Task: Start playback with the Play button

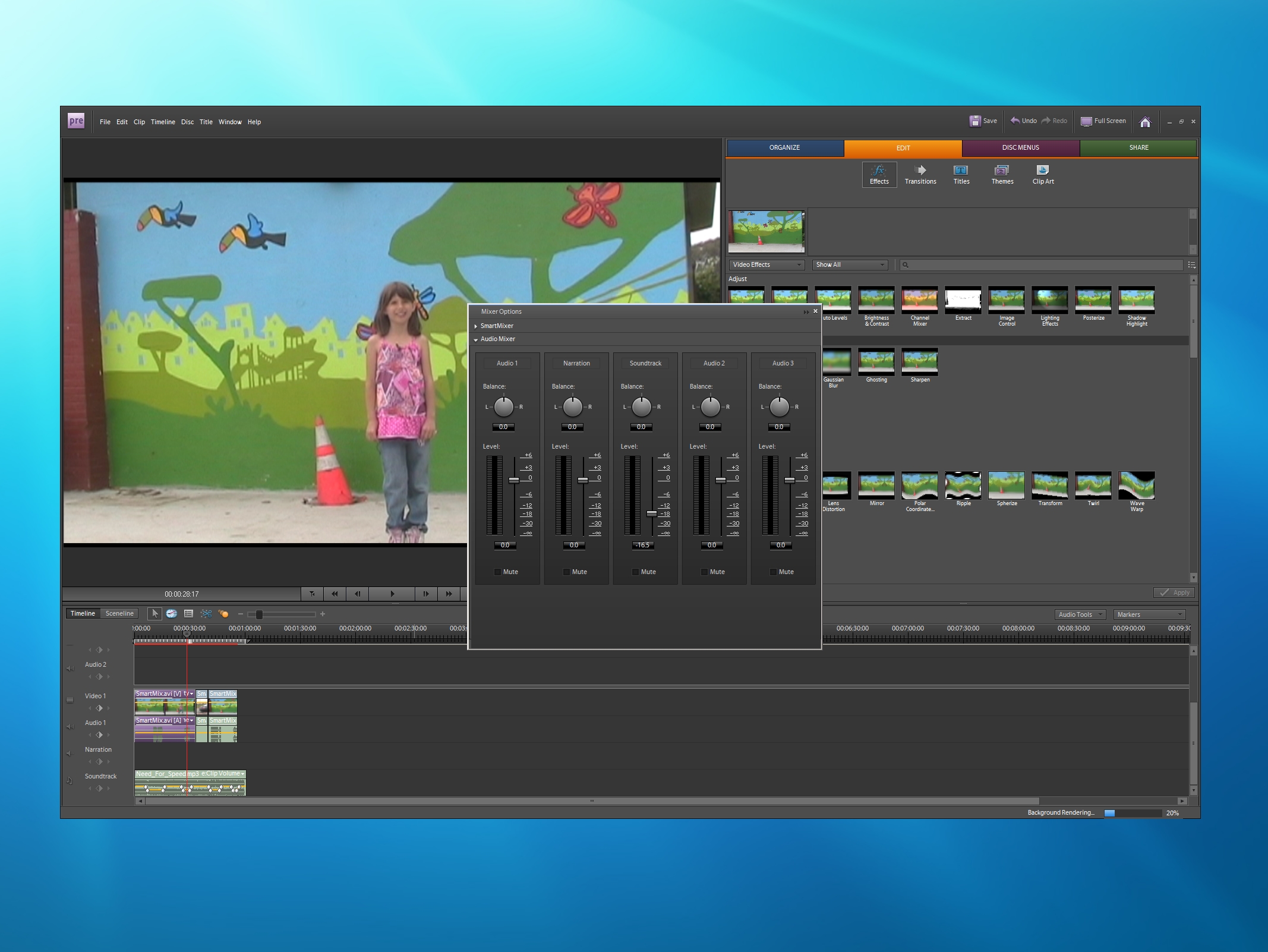Action: (392, 594)
